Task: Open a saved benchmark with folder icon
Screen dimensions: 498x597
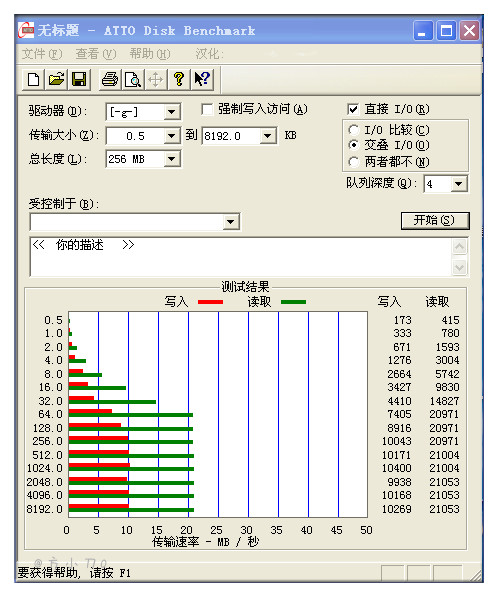Action: (56, 80)
